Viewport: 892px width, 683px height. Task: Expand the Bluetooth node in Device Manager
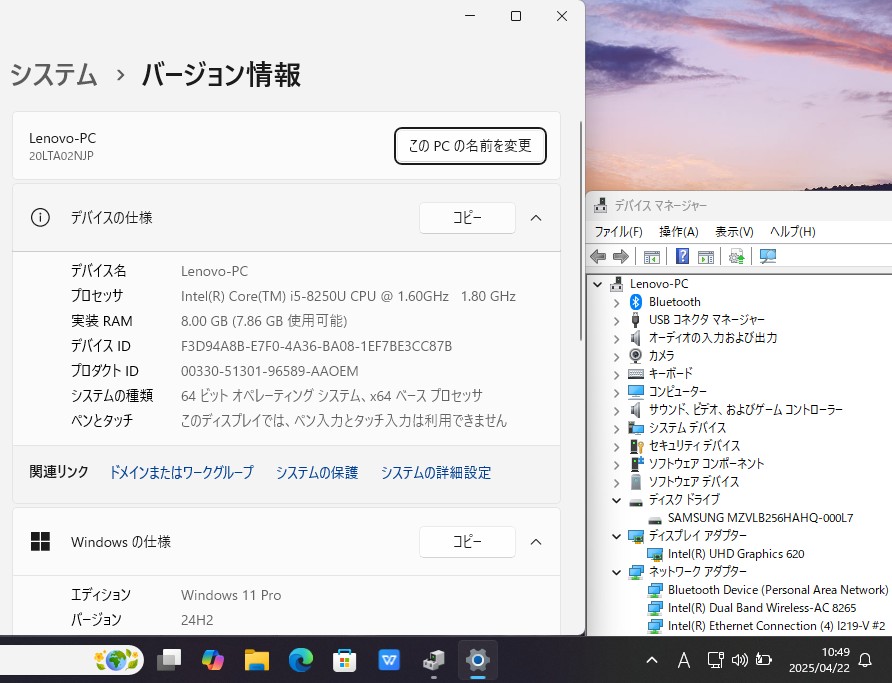[617, 303]
